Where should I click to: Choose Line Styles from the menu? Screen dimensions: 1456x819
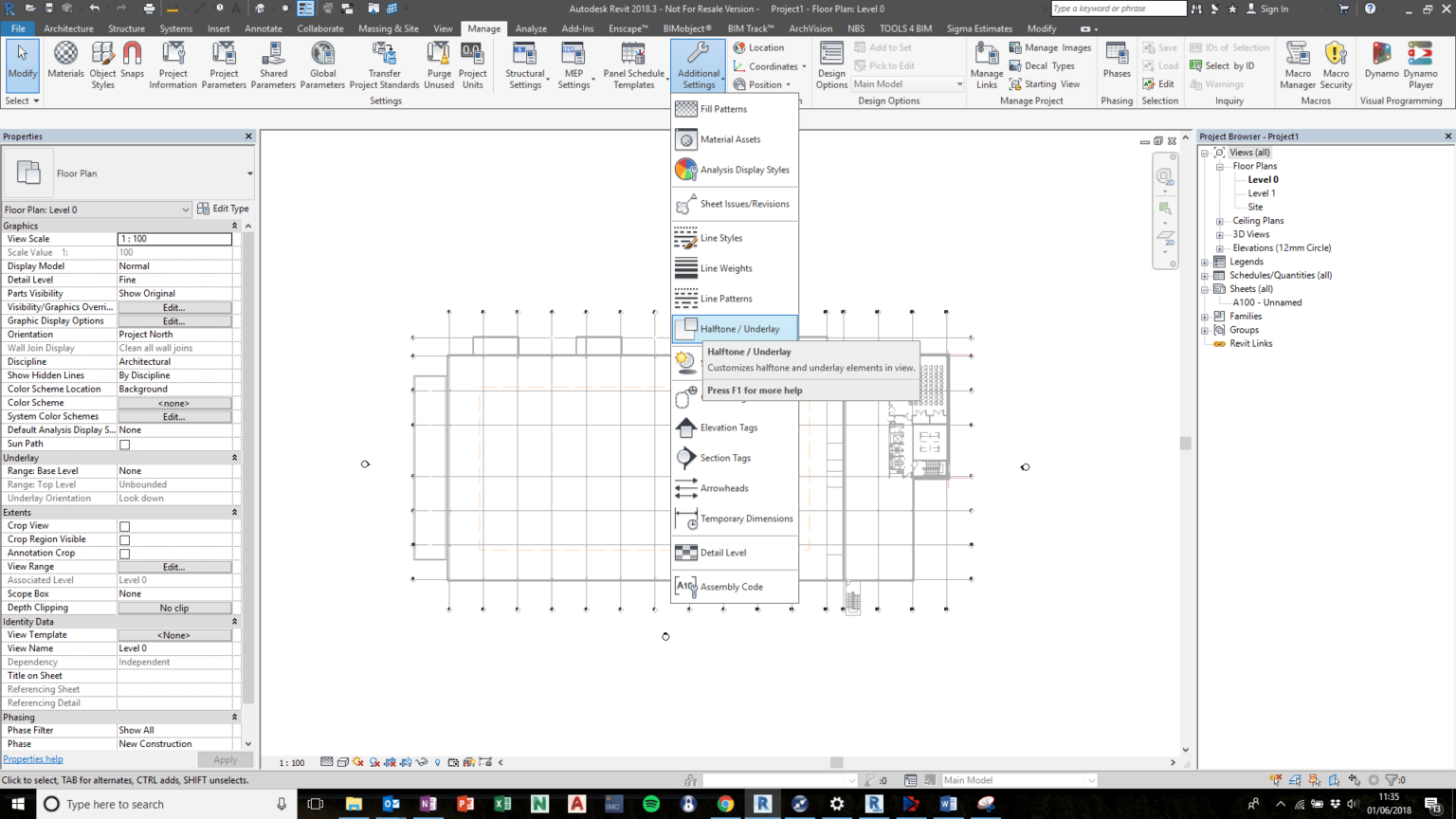[735, 238]
